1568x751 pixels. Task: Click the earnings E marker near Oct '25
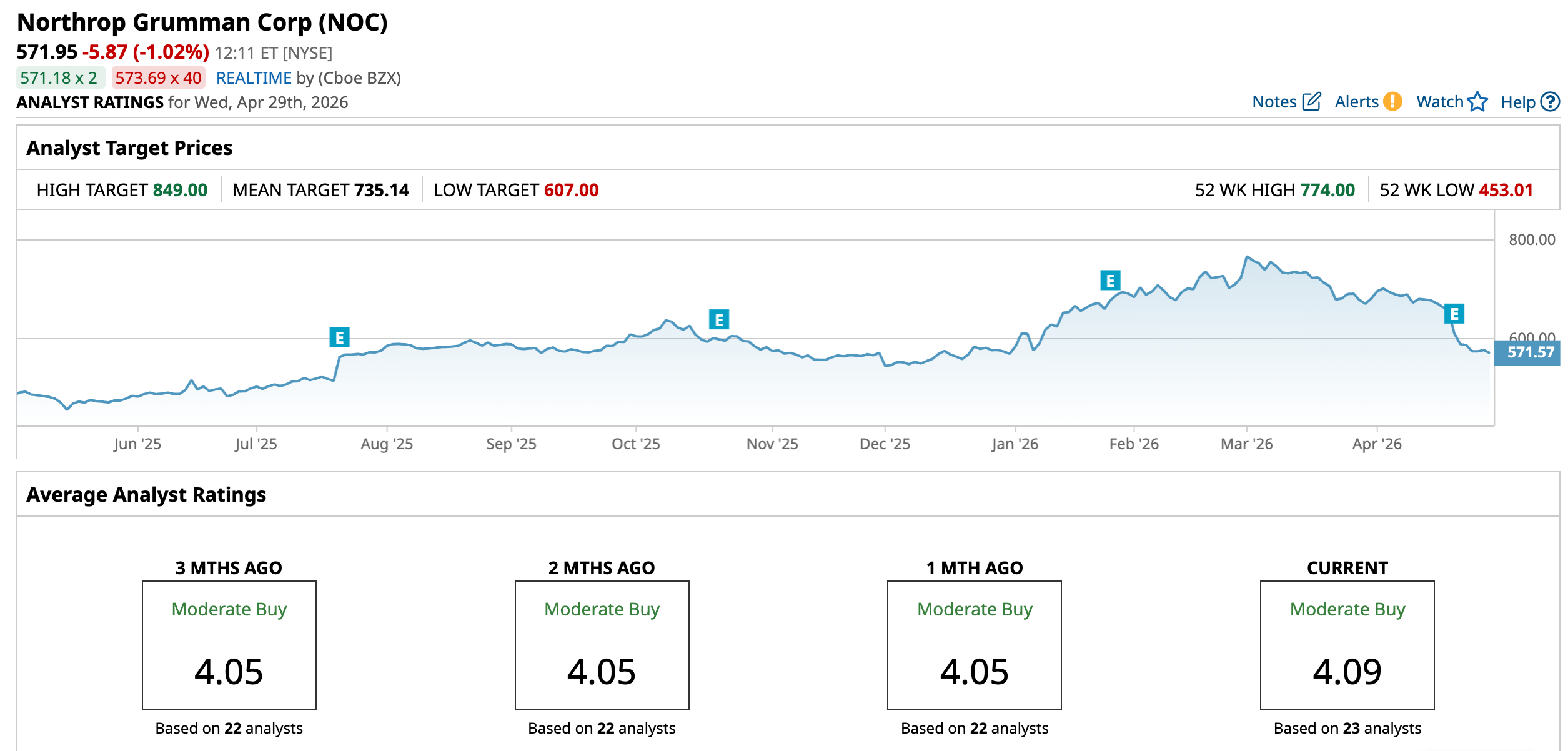coord(719,320)
